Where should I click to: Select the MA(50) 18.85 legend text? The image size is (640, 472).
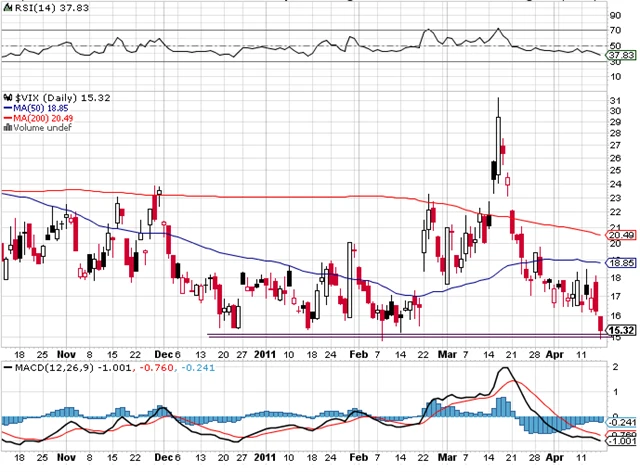tap(41, 108)
